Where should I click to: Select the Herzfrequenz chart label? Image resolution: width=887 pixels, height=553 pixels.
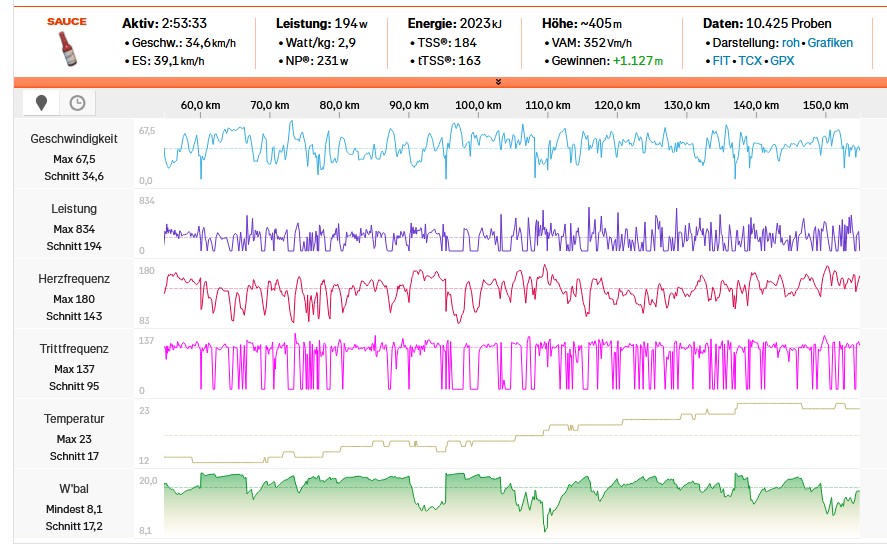pos(74,279)
